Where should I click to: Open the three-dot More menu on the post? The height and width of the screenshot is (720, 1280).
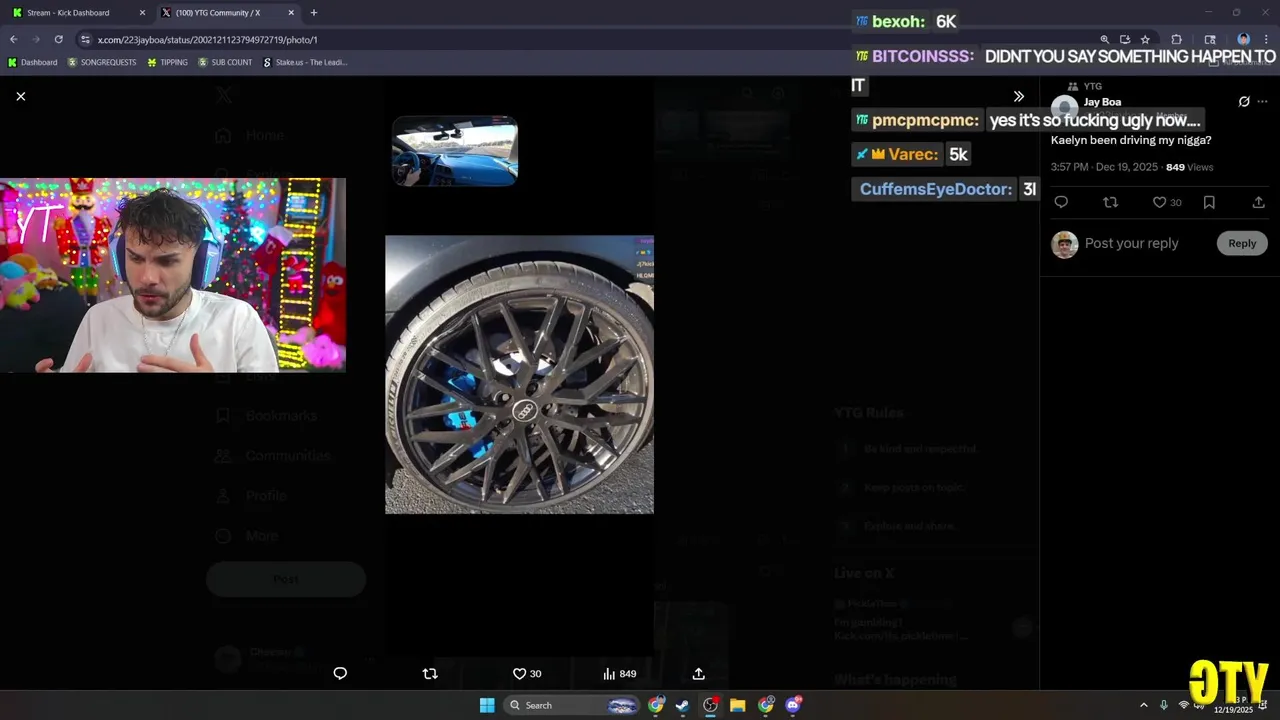point(1262,101)
